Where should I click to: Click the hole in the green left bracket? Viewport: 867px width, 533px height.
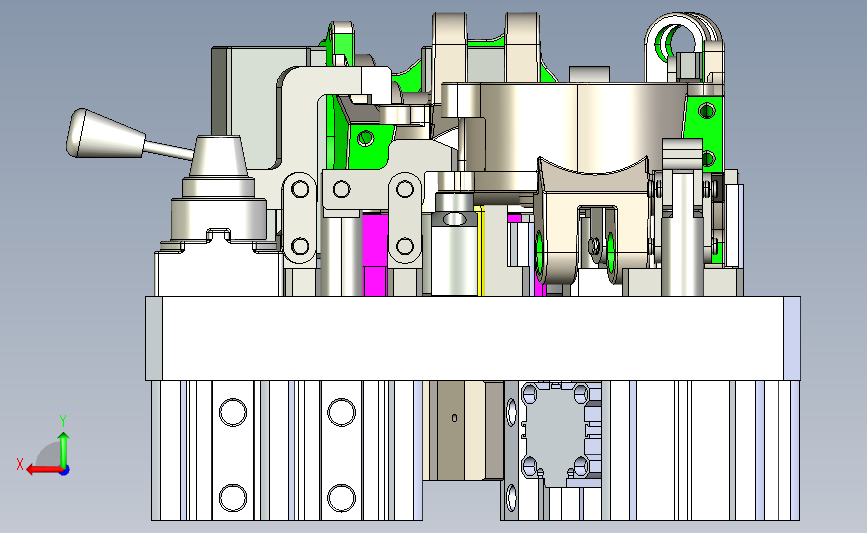pos(365,138)
